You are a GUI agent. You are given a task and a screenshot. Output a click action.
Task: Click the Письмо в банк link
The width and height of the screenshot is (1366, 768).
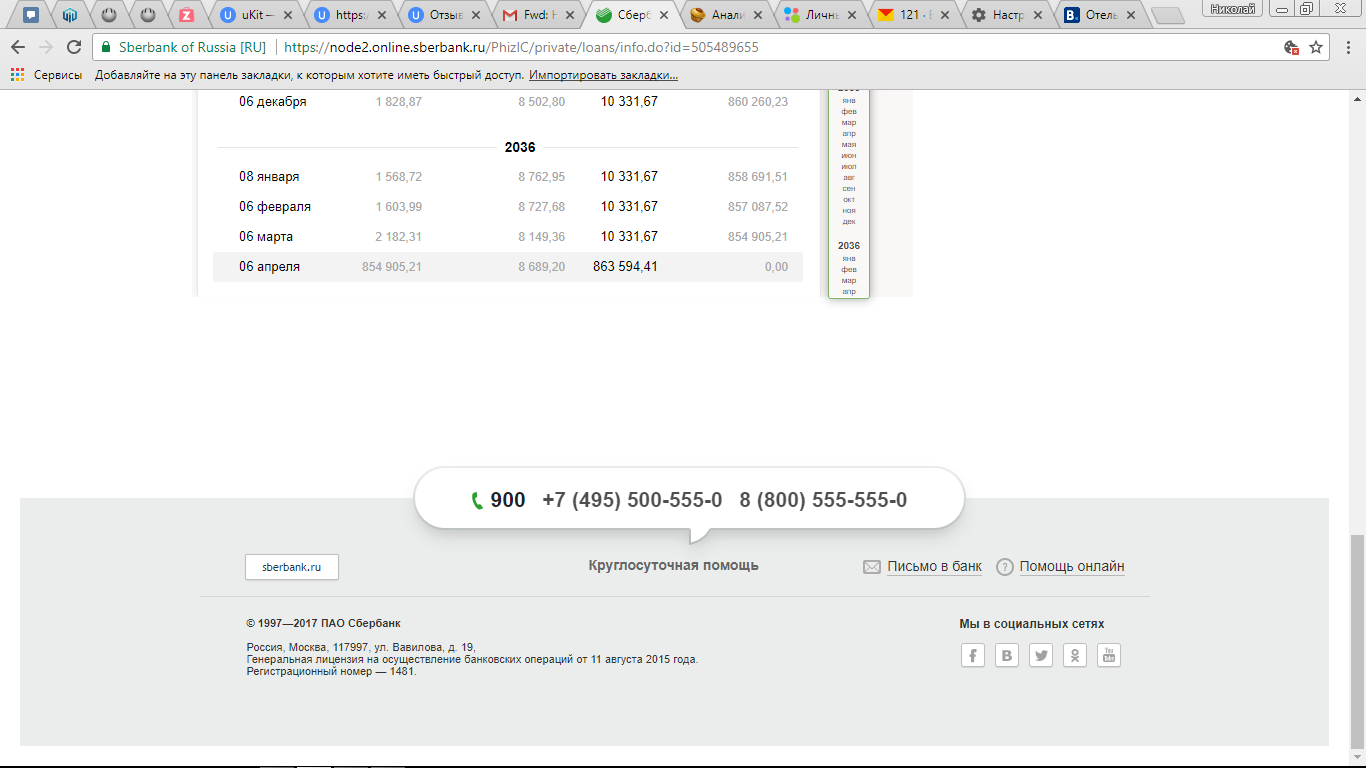[934, 567]
